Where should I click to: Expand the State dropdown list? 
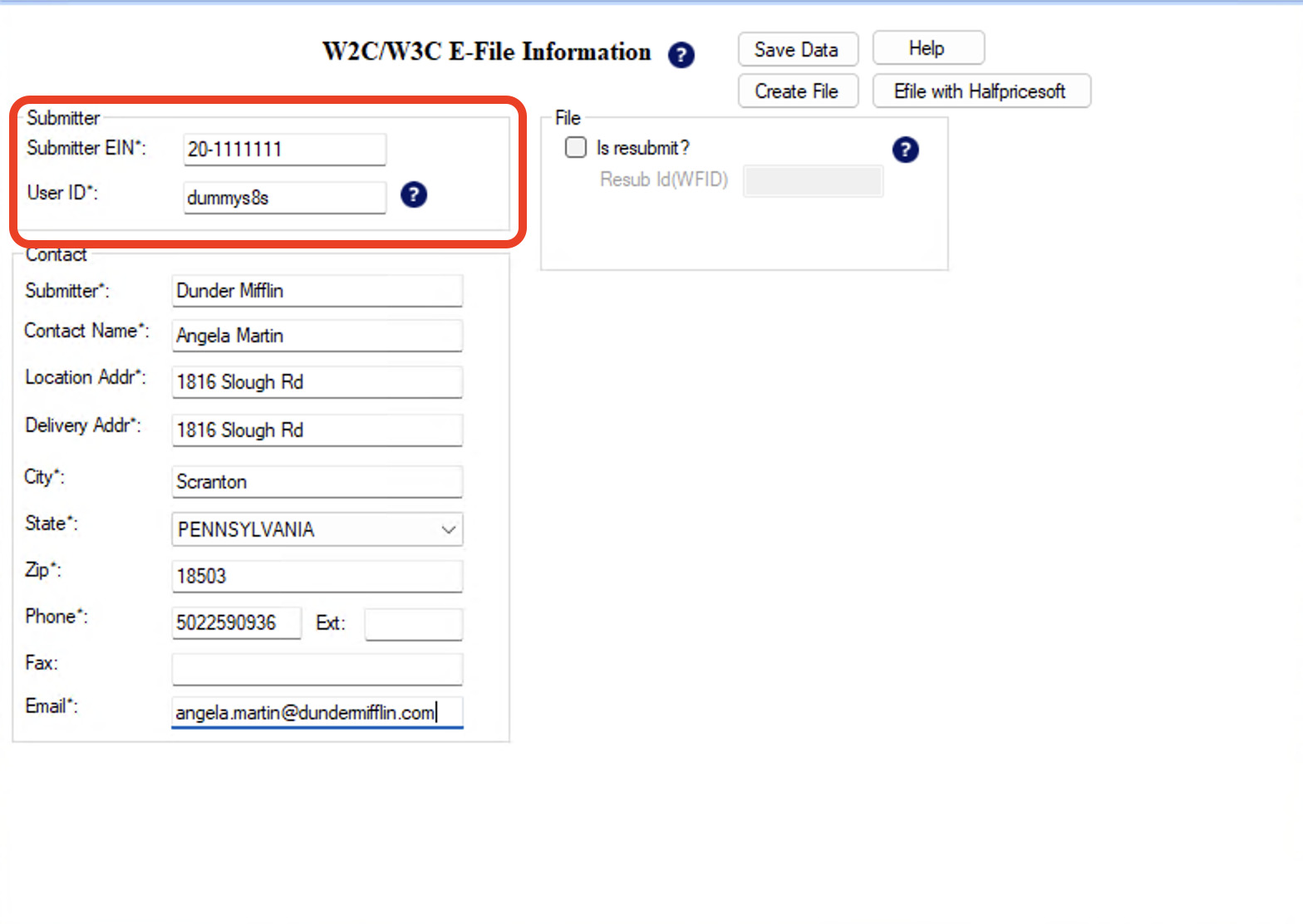click(x=449, y=529)
